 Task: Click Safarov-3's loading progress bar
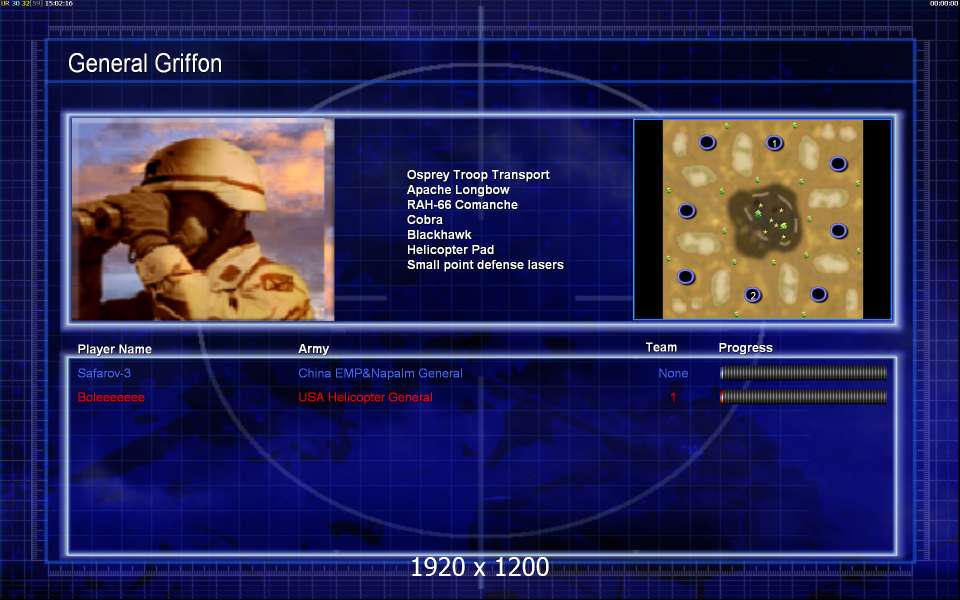click(803, 373)
